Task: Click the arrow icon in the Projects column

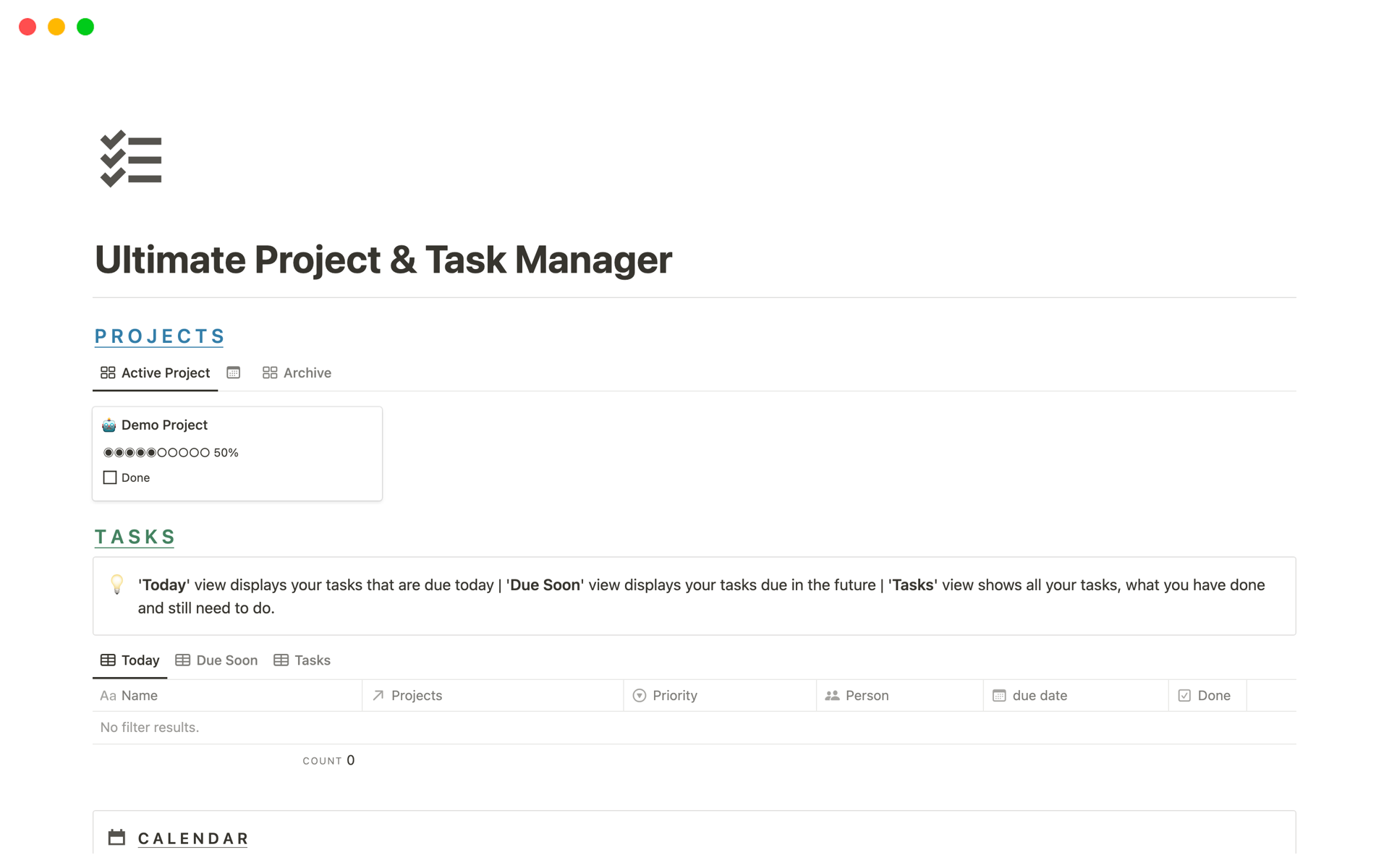Action: click(x=377, y=695)
